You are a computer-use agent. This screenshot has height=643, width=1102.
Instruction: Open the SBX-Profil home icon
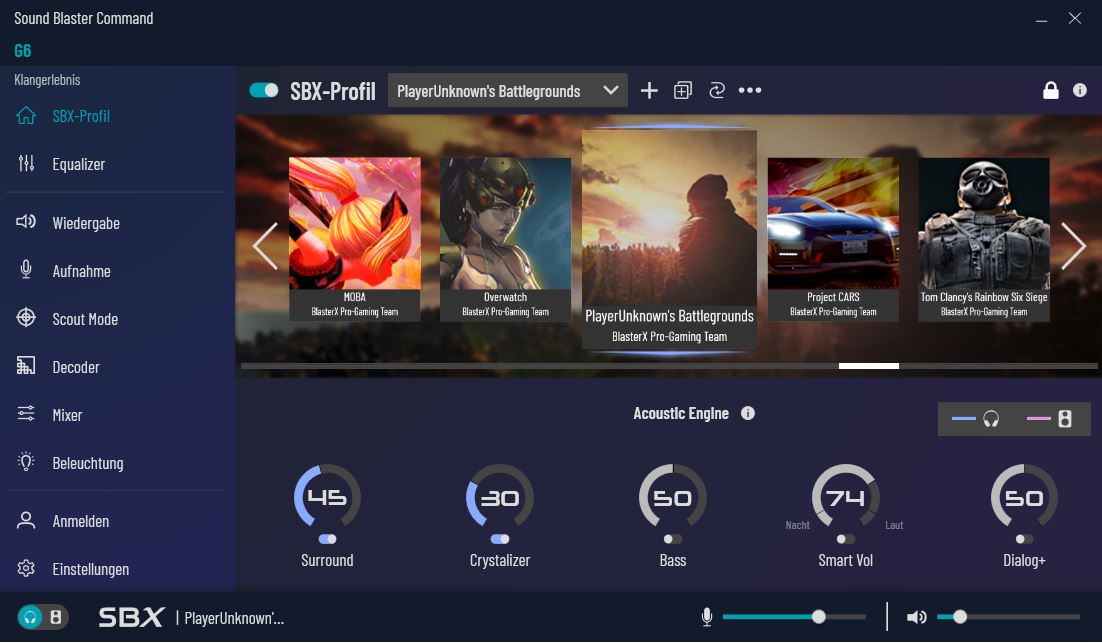point(26,116)
